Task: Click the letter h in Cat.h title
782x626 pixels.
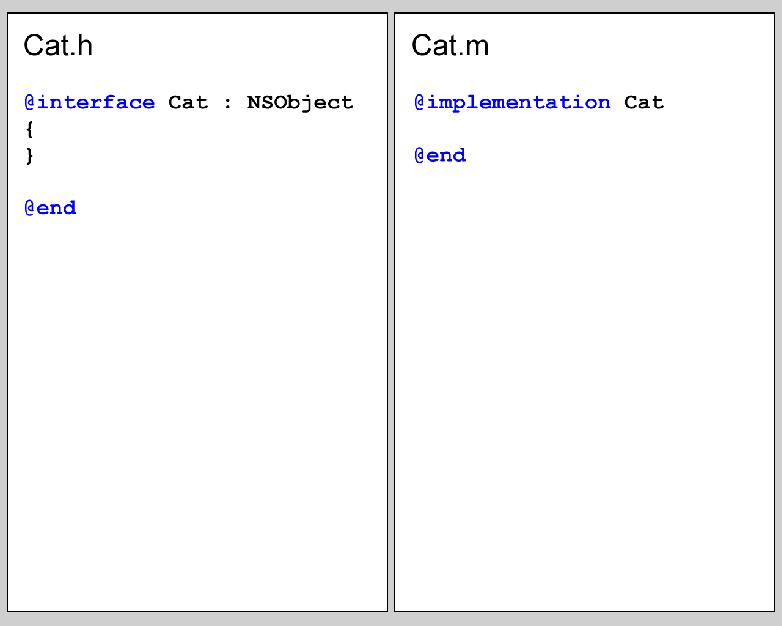Action: pos(85,45)
